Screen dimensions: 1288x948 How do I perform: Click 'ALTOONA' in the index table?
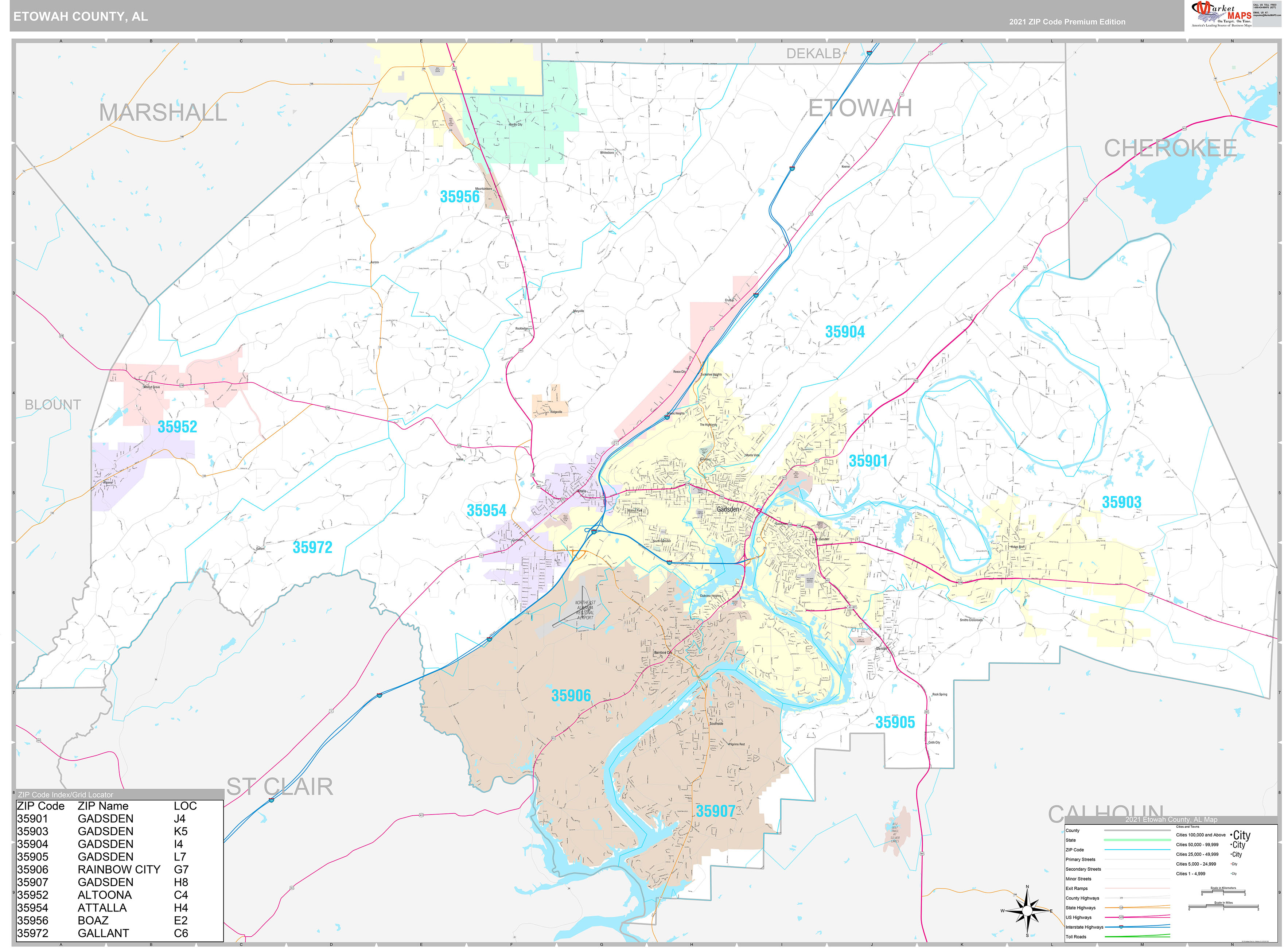105,895
